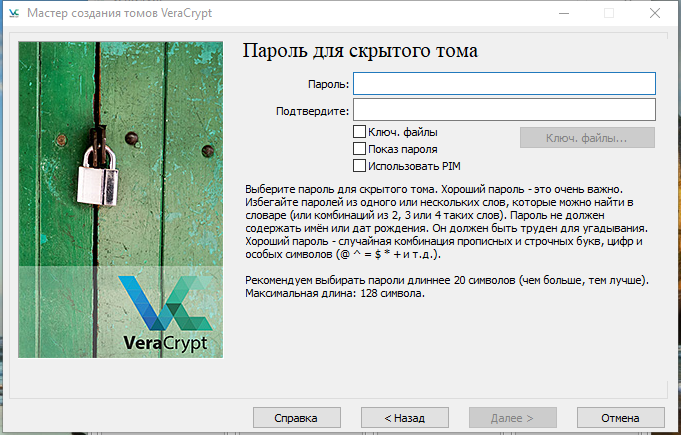Open the Справка help button
Image resolution: width=681 pixels, height=435 pixels.
(297, 418)
